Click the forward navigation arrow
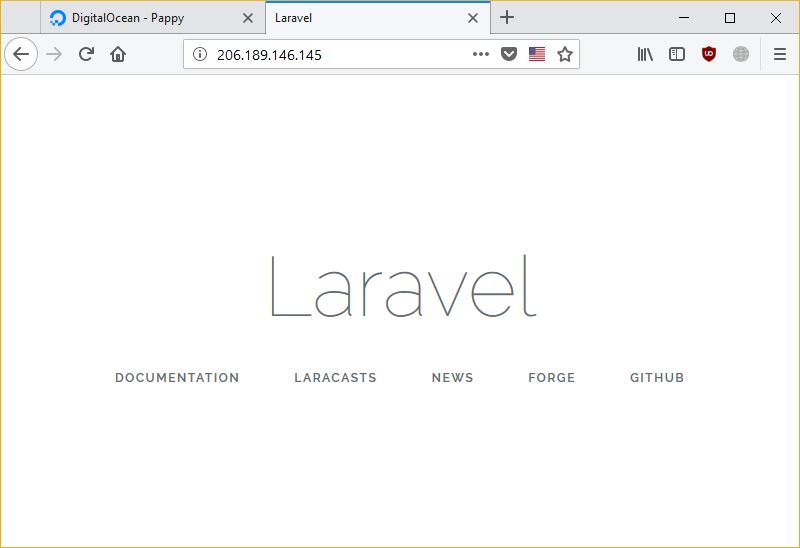Screen dimensions: 800x548 pos(54,54)
